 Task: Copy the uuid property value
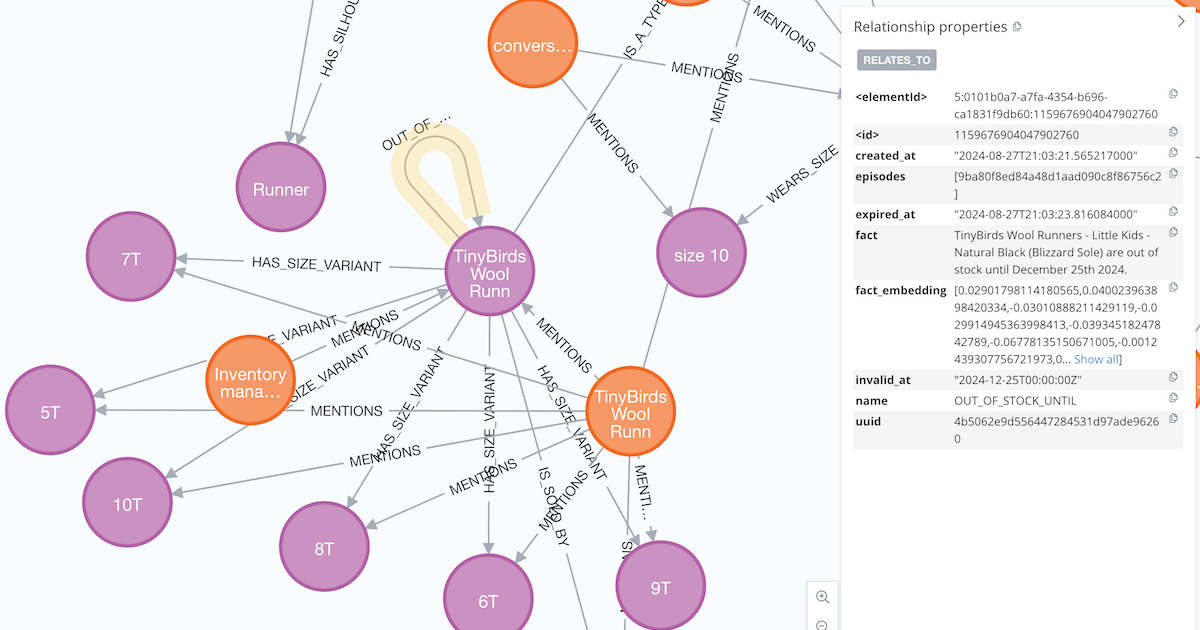pyautogui.click(x=1174, y=419)
